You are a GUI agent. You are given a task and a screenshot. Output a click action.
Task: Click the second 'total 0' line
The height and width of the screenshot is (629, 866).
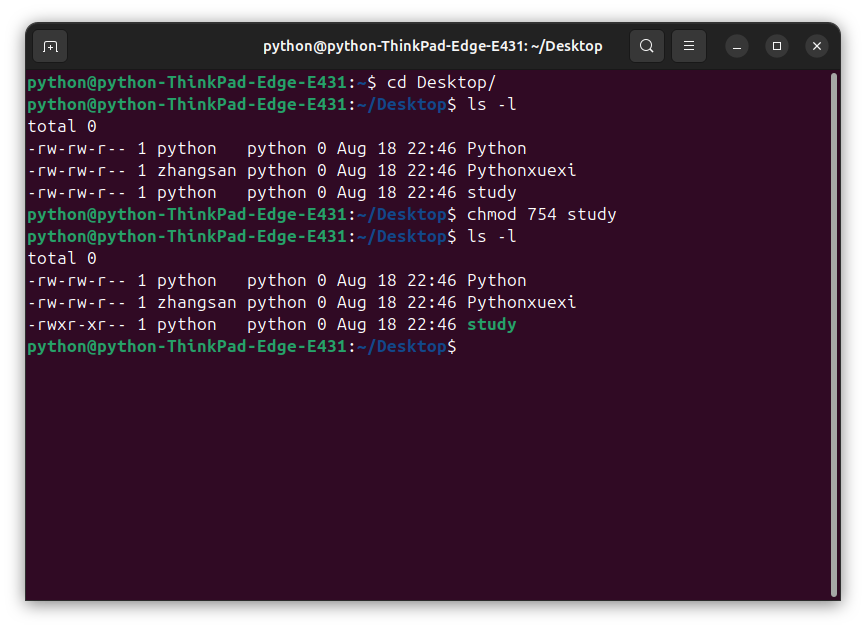pyautogui.click(x=62, y=258)
